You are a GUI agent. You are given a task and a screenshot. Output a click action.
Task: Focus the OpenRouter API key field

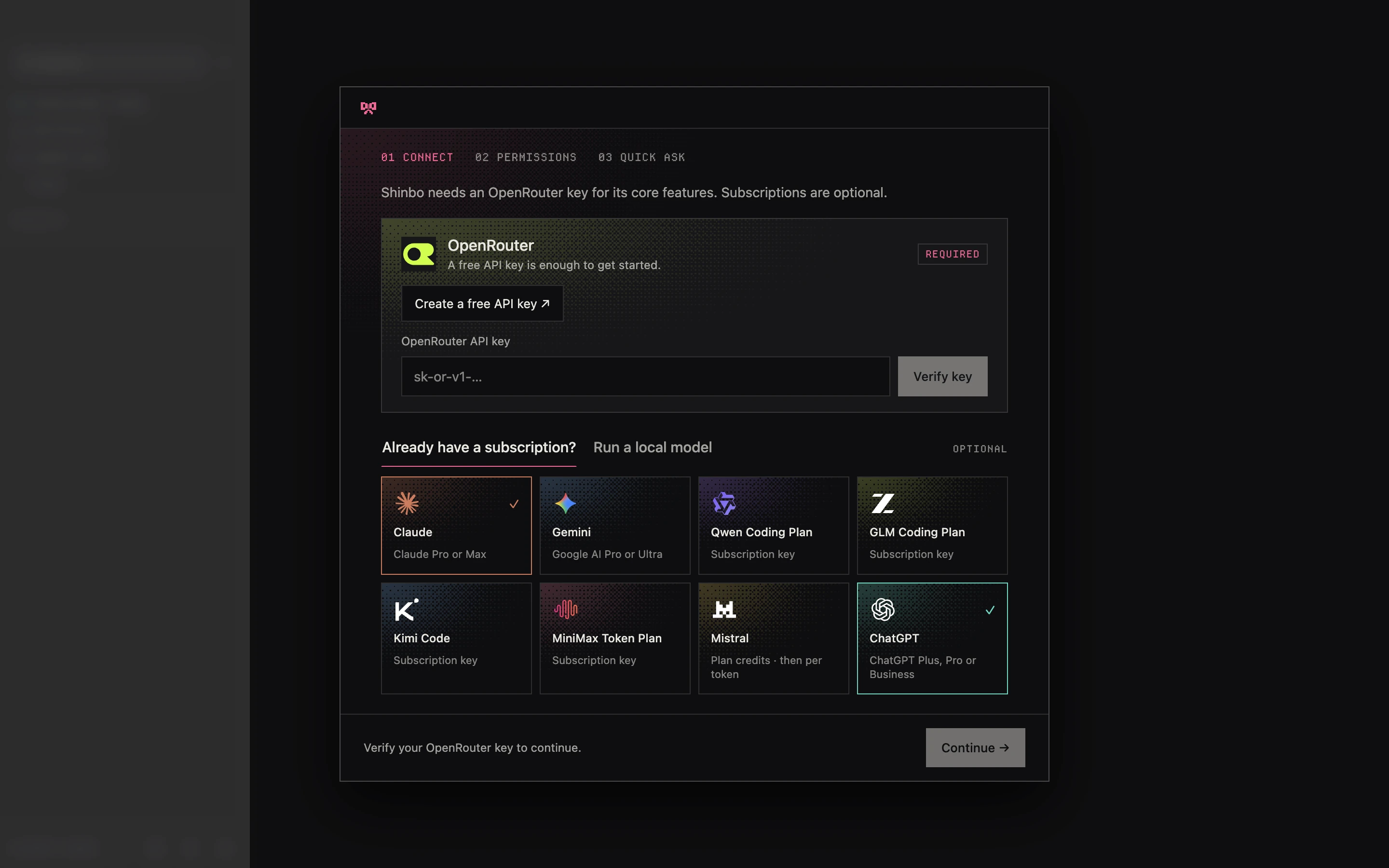(x=645, y=377)
